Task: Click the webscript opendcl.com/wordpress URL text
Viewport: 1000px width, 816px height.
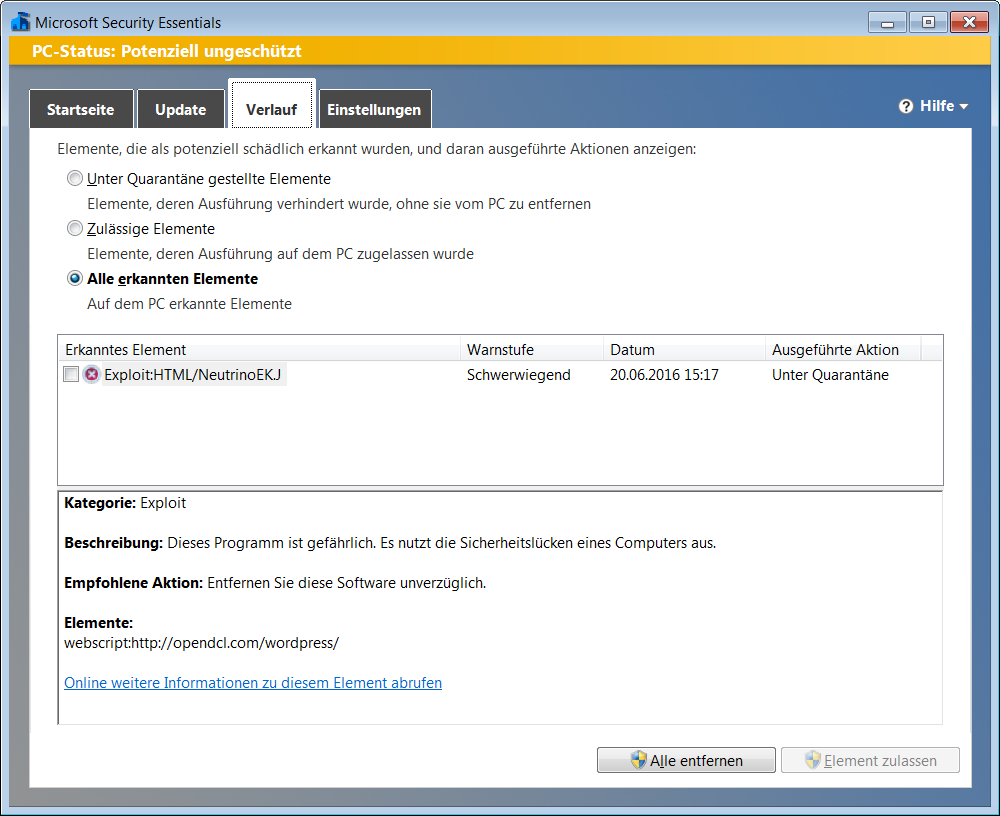Action: click(x=202, y=642)
